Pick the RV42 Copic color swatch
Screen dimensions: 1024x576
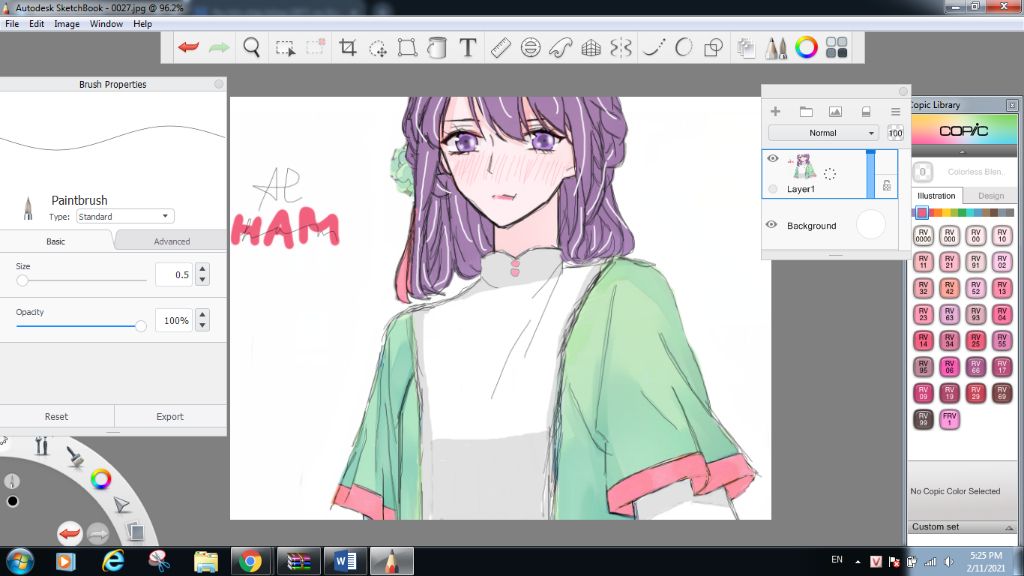[x=950, y=287]
